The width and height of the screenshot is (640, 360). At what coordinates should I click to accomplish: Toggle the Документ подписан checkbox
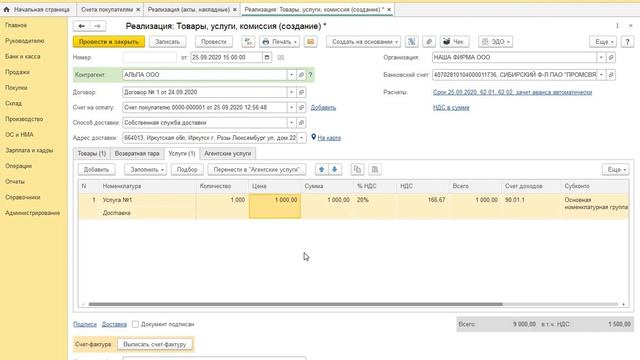[135, 324]
